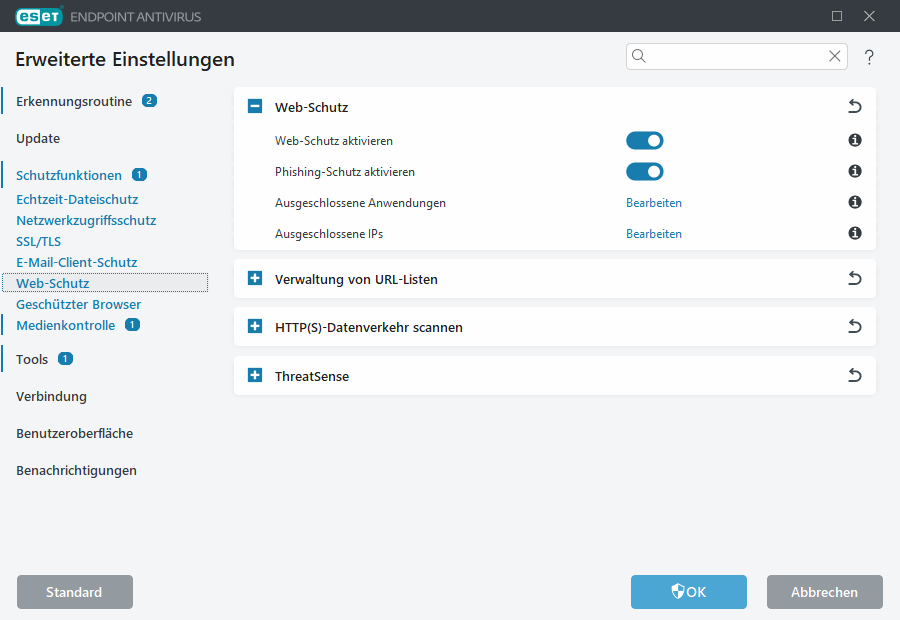Expand Verwaltung von URL-Listen
The height and width of the screenshot is (620, 900).
(255, 279)
